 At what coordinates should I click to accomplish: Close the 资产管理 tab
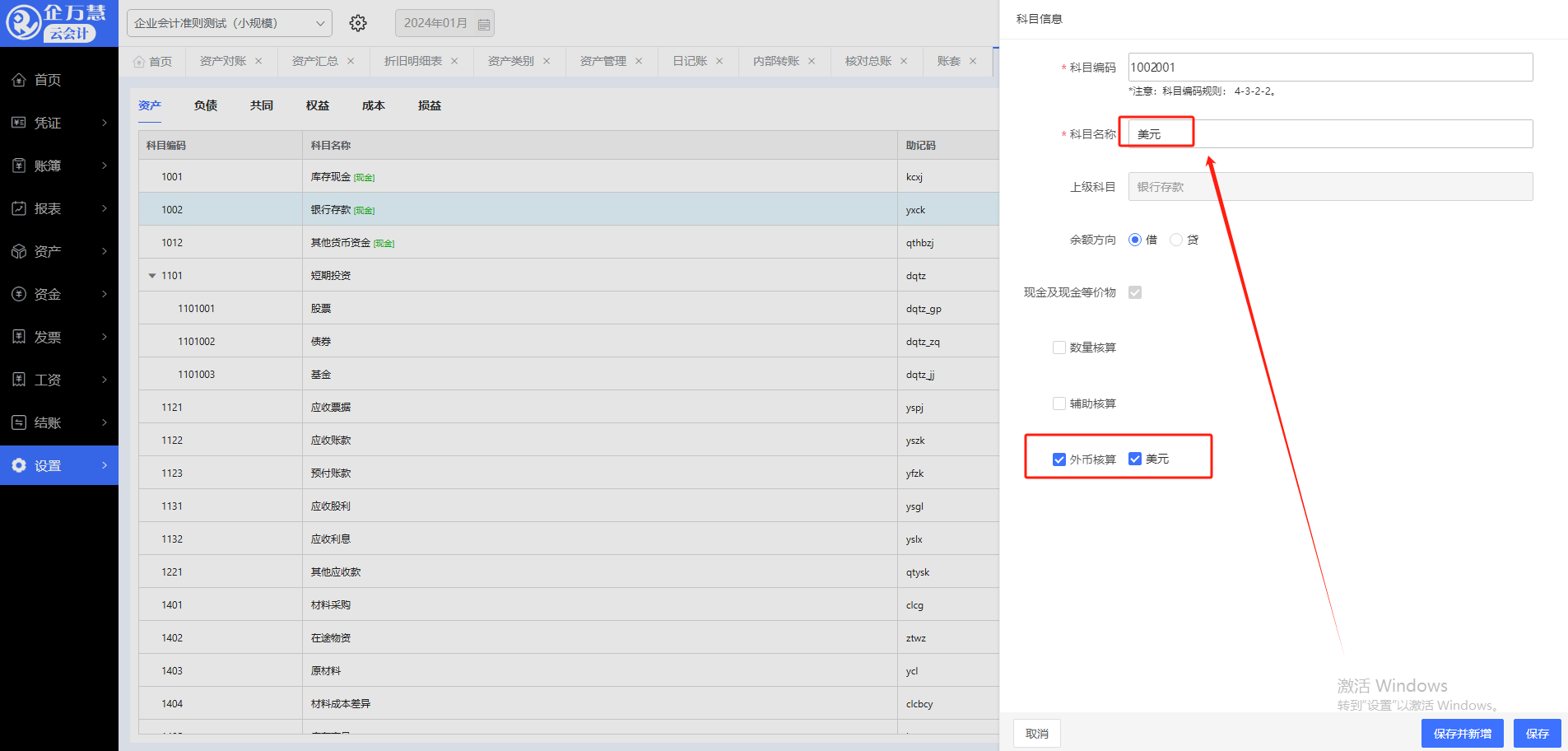point(639,61)
